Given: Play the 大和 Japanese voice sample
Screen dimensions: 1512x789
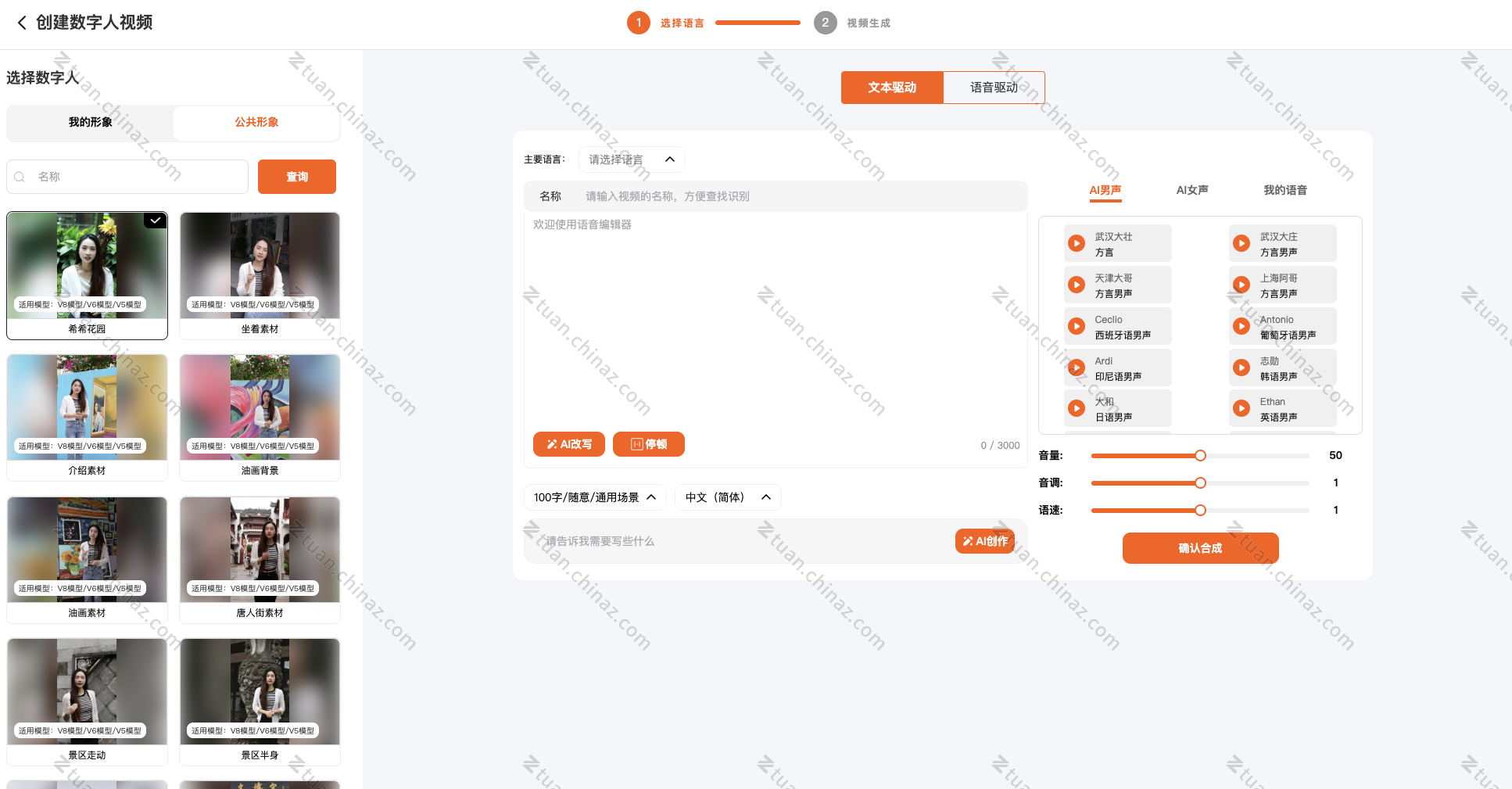Looking at the screenshot, I should coord(1077,408).
